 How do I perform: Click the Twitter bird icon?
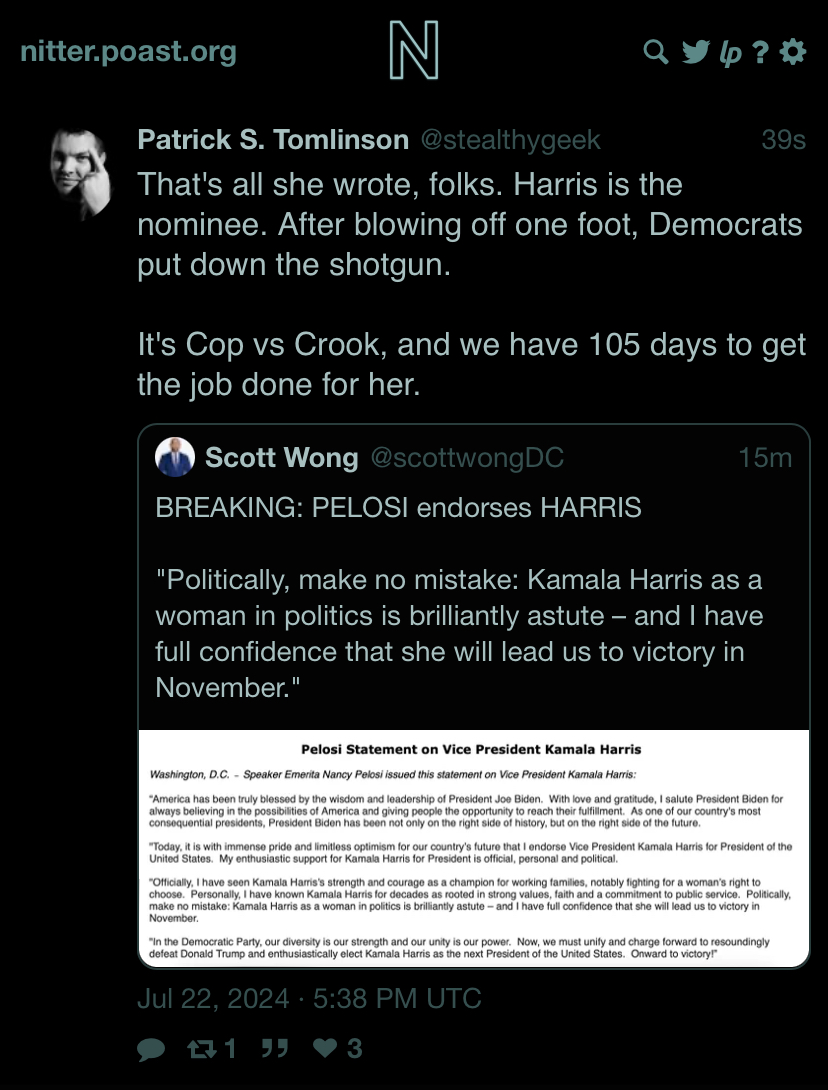point(695,51)
